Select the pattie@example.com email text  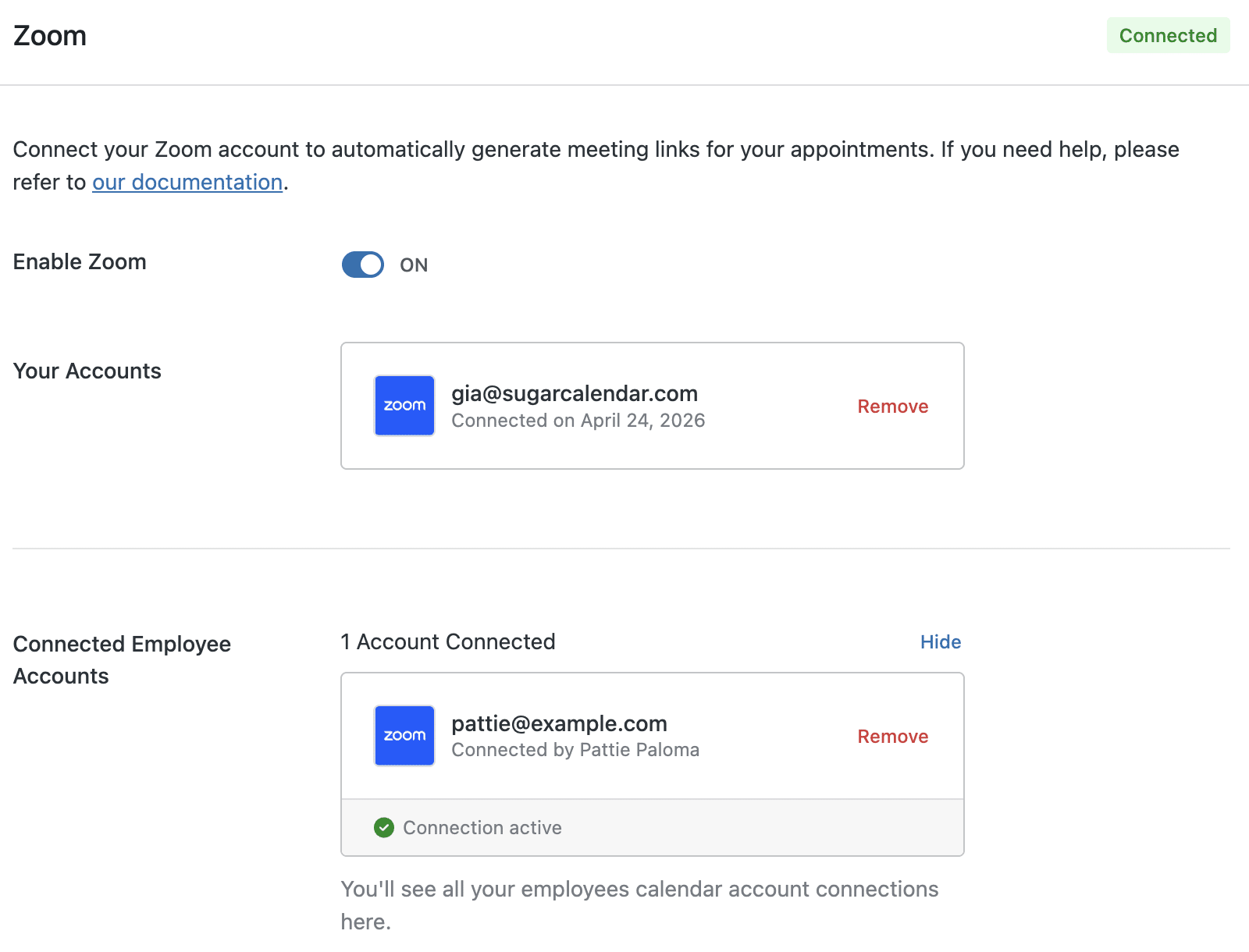(x=559, y=723)
